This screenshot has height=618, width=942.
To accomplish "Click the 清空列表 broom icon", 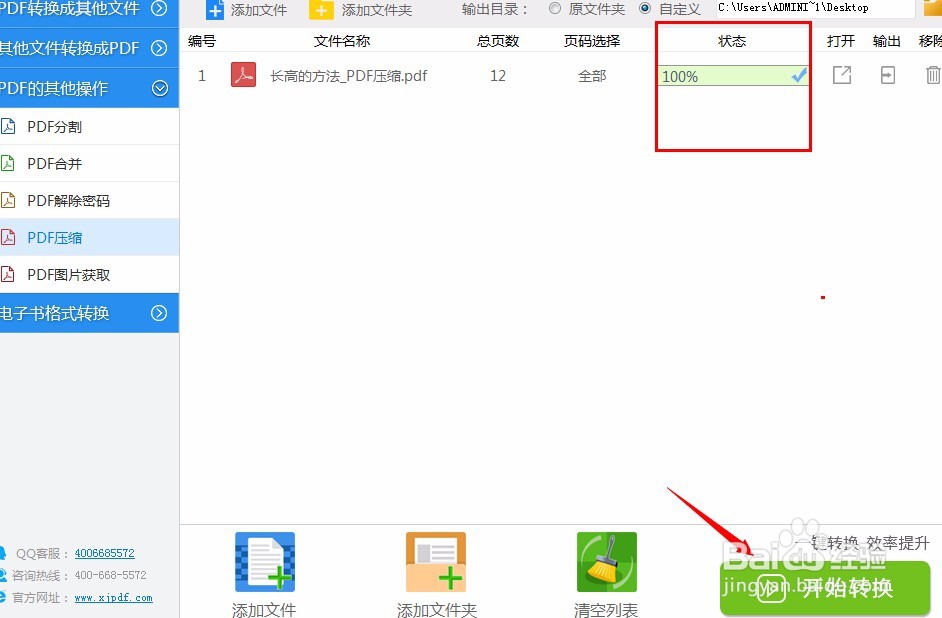I will click(606, 562).
